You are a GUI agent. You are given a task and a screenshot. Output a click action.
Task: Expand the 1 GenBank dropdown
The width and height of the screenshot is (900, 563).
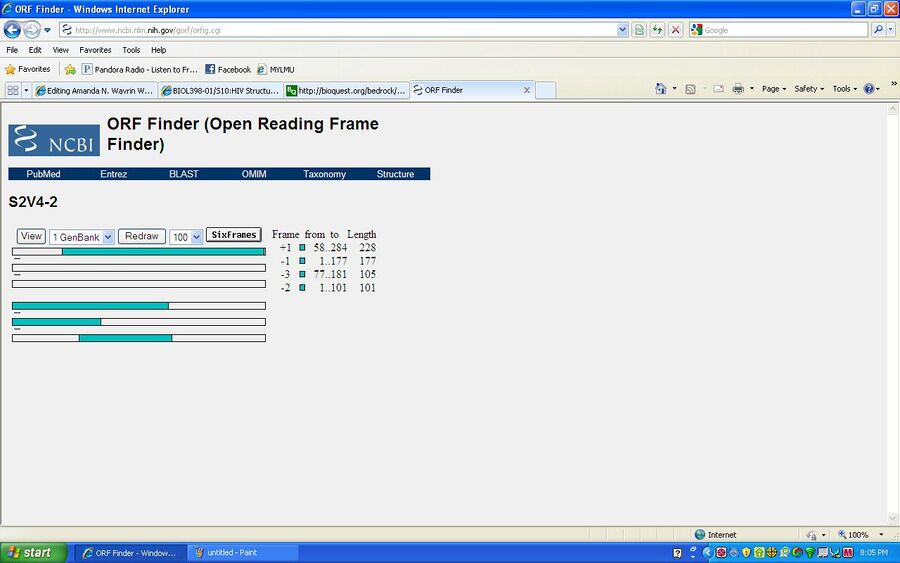(82, 237)
